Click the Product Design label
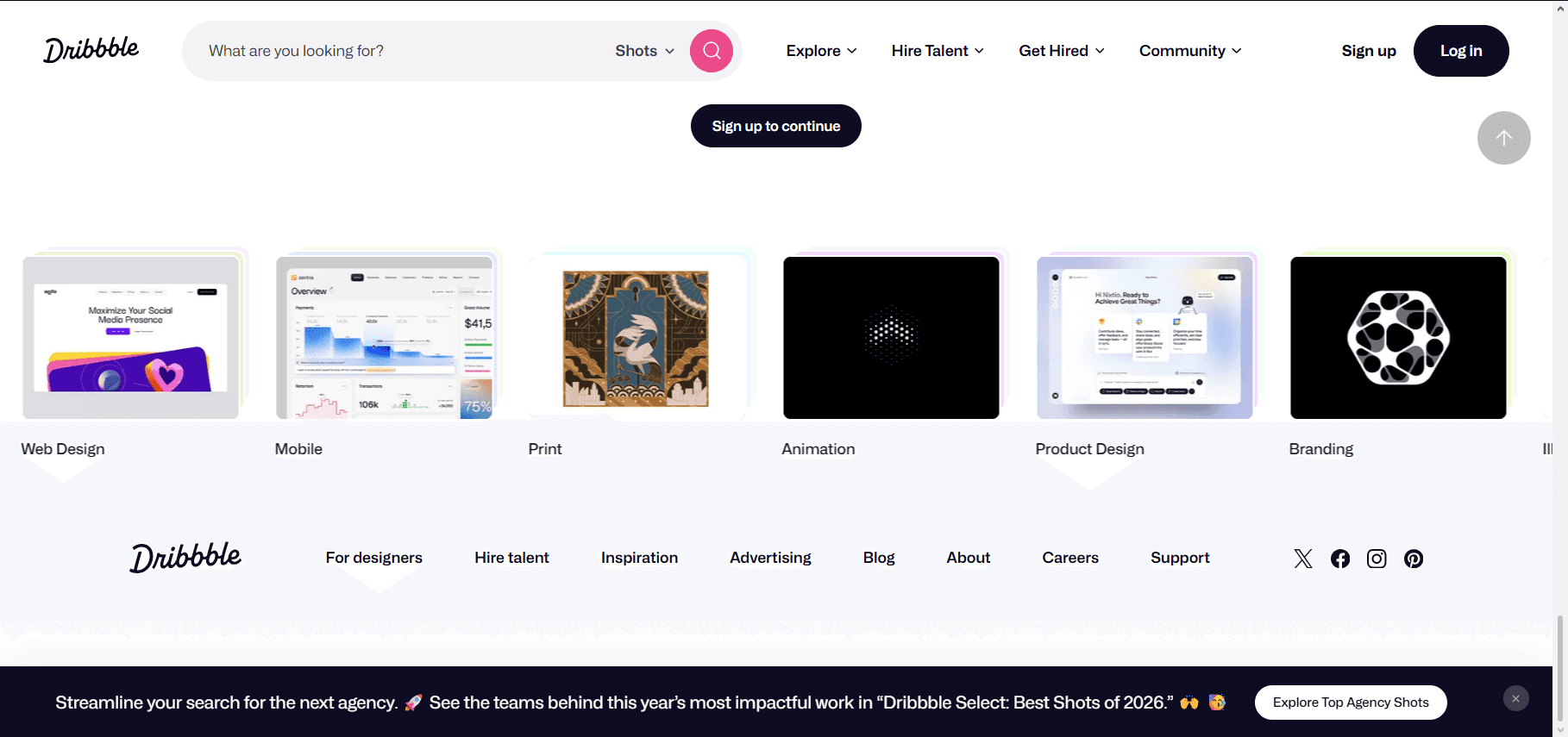The width and height of the screenshot is (1568, 737). tap(1090, 449)
